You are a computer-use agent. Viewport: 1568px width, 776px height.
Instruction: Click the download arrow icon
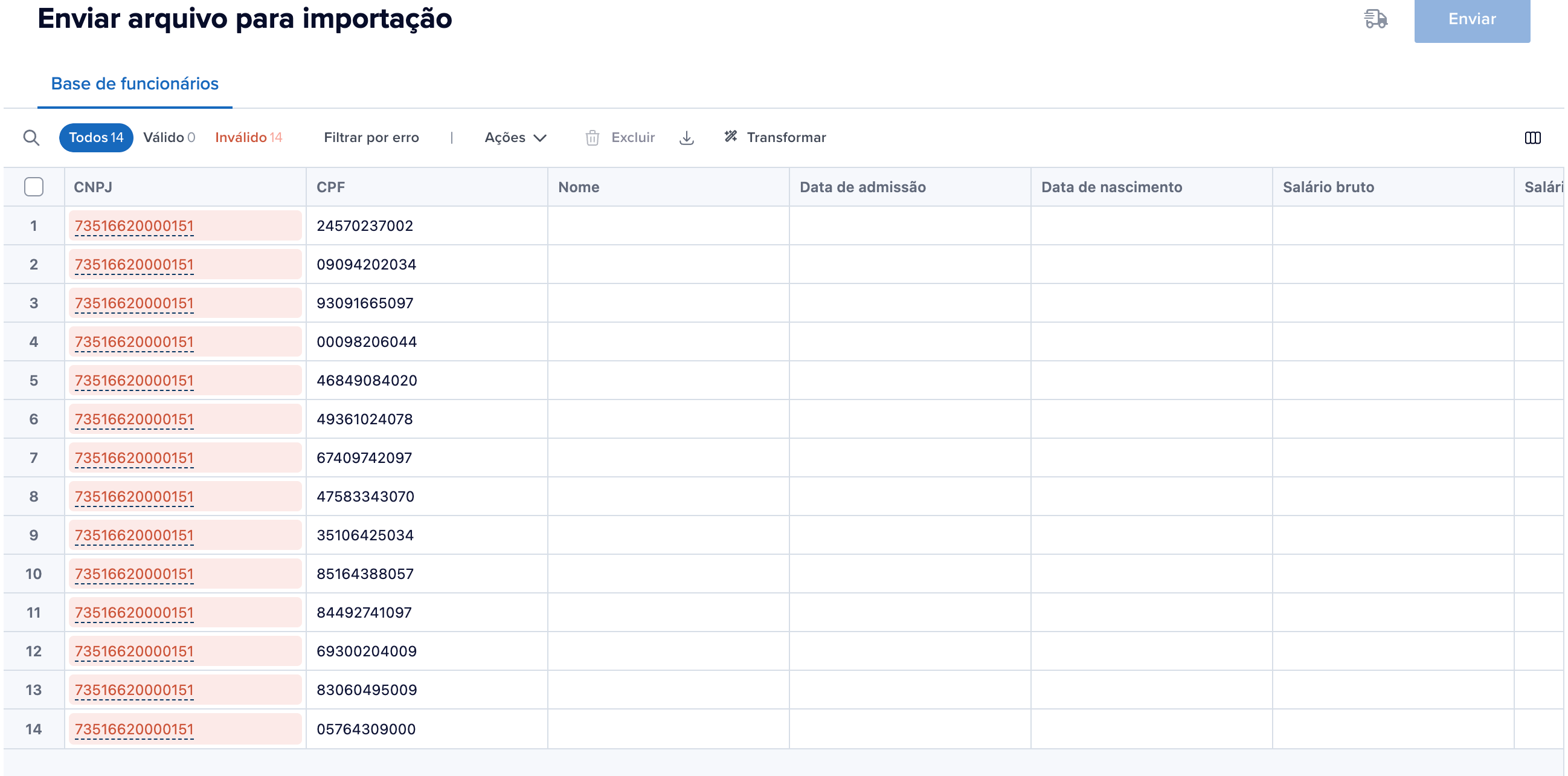click(686, 138)
